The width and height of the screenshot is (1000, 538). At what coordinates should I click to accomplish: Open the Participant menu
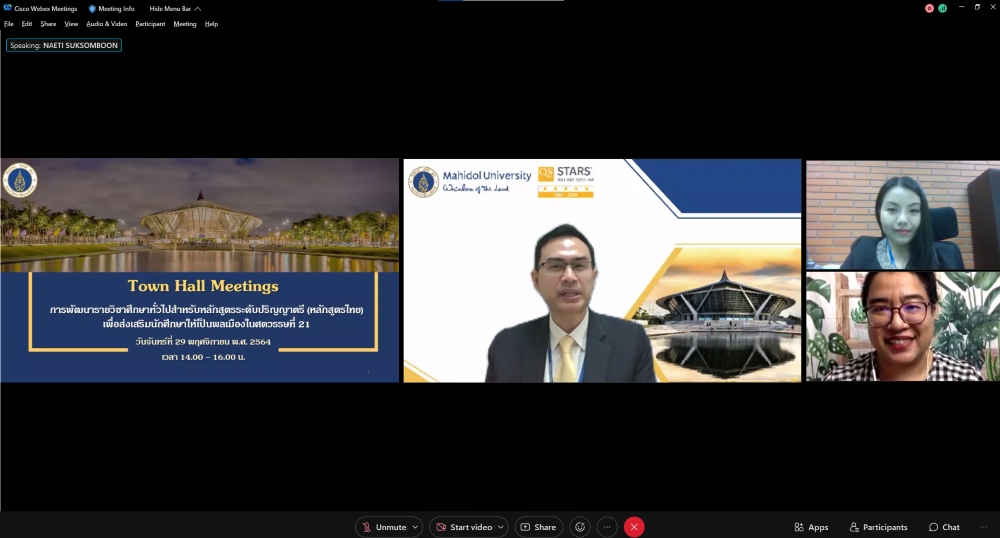click(150, 24)
